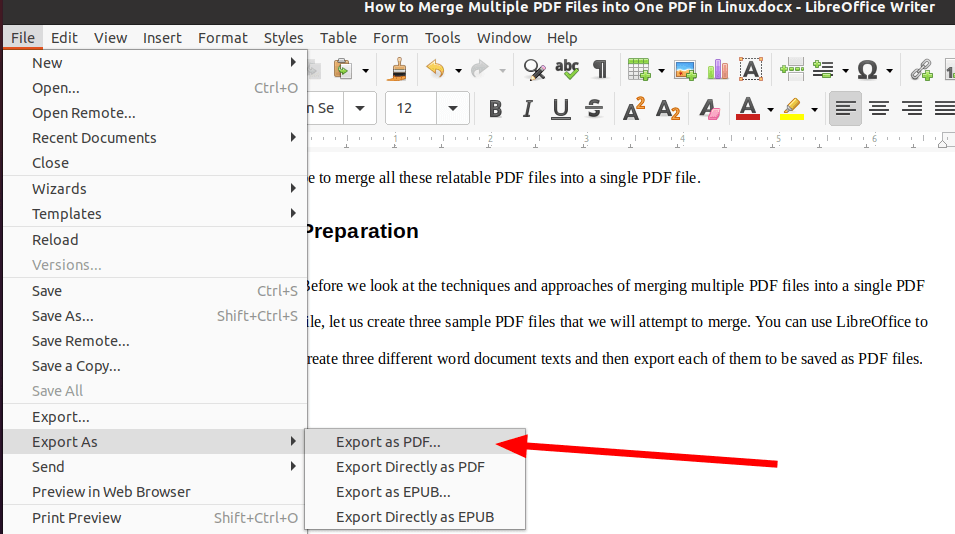Click the font size field showing 12

click(411, 108)
